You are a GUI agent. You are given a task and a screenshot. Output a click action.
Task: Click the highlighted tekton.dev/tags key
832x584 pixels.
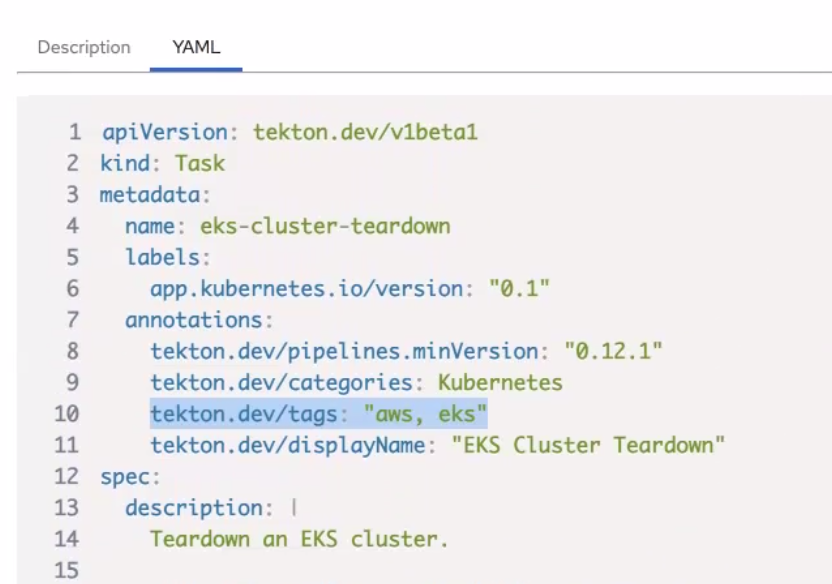244,414
